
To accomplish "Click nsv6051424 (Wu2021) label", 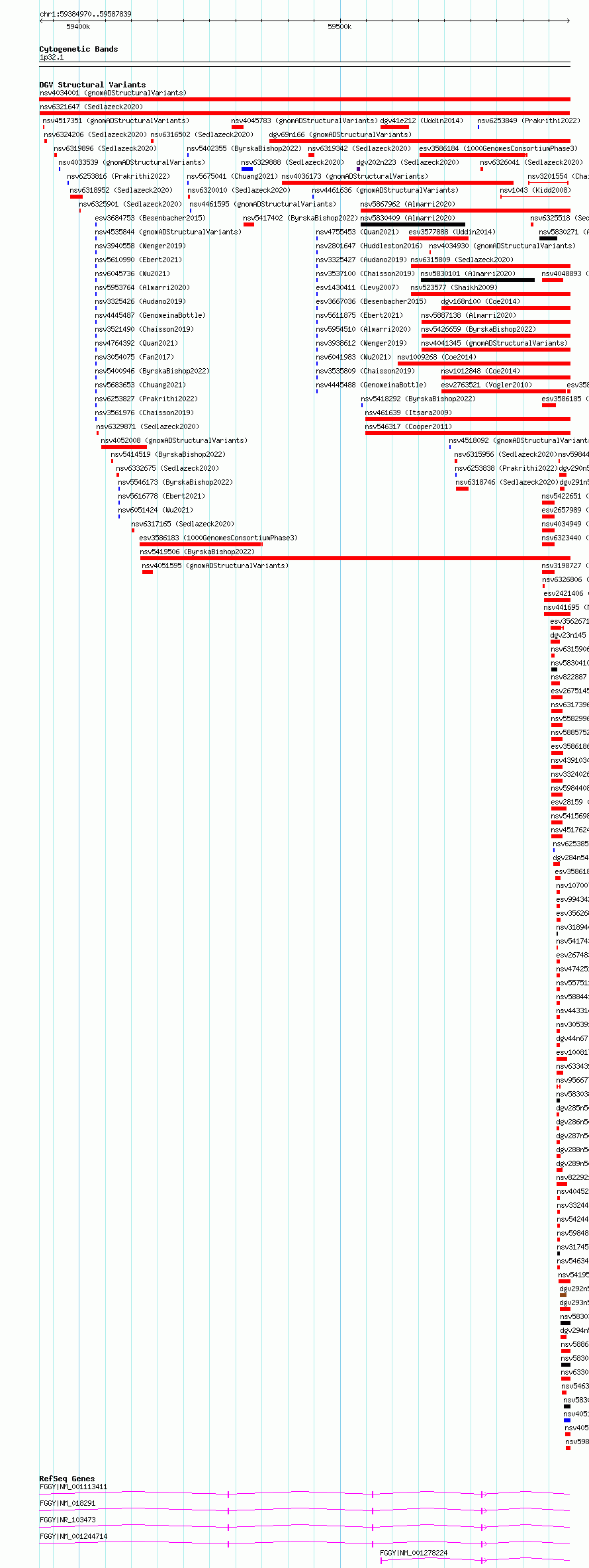I will (156, 510).
